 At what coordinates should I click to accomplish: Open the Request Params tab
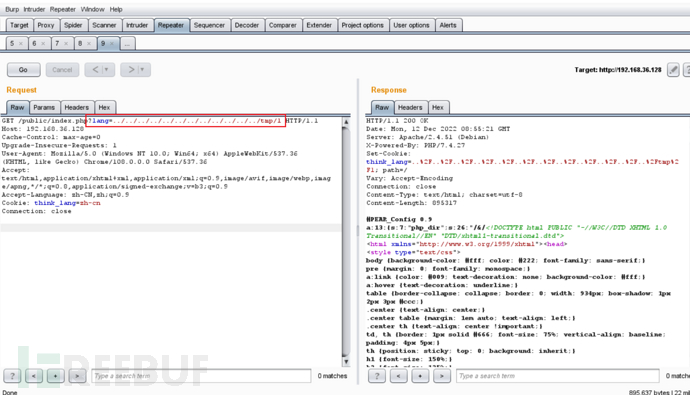point(44,107)
